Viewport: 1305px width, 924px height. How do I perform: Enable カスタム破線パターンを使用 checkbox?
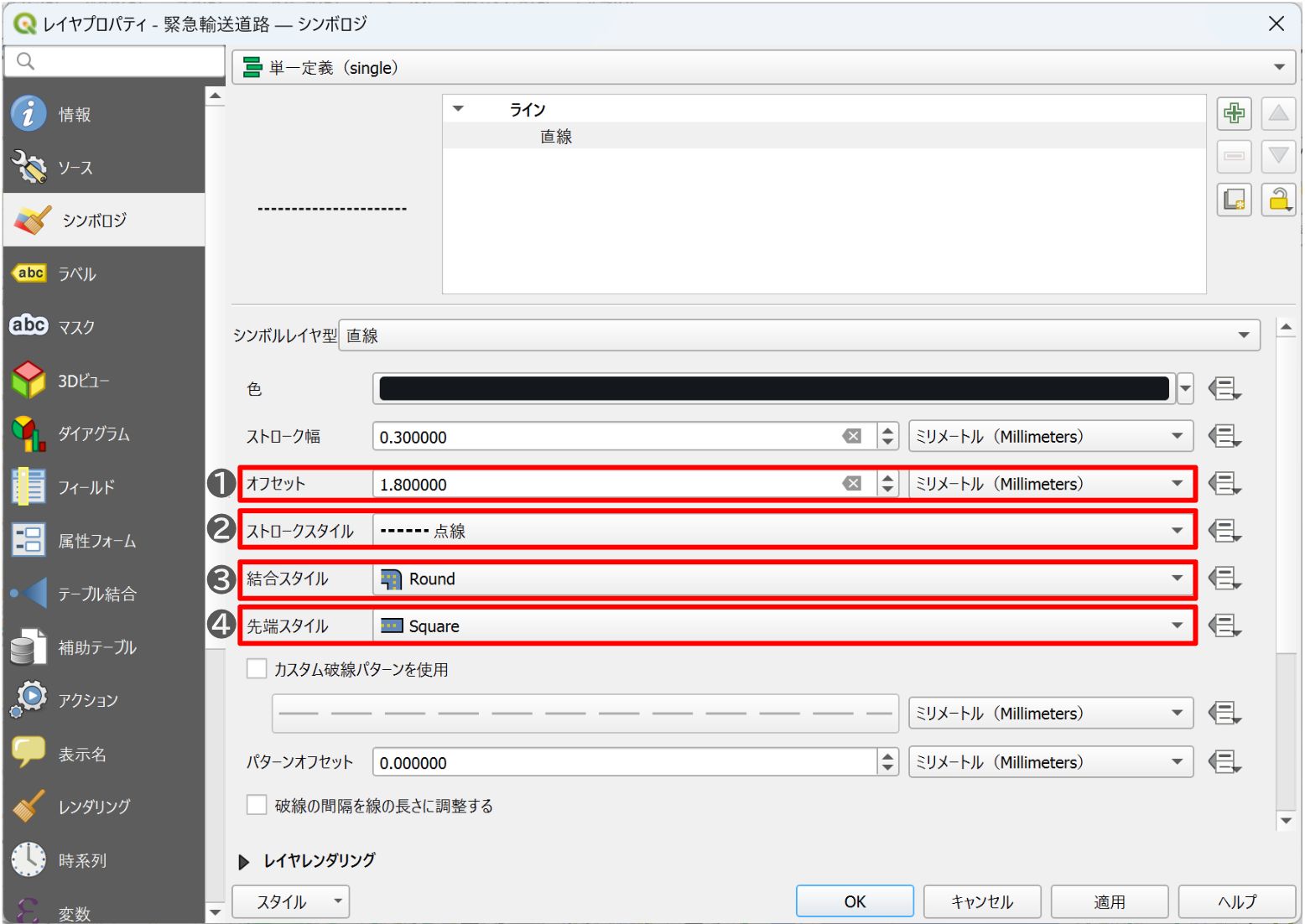257,669
